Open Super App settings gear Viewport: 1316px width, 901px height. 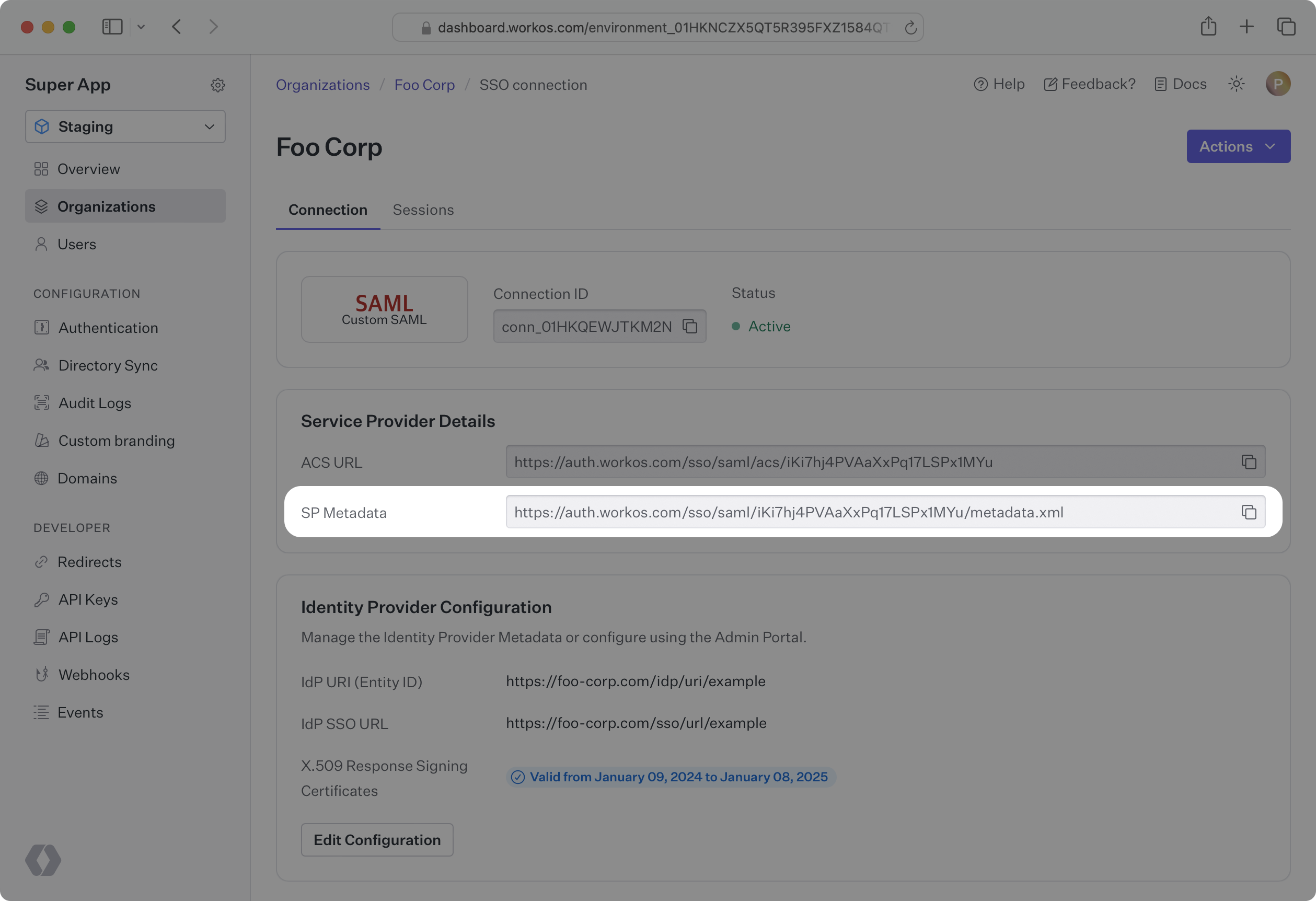(218, 85)
